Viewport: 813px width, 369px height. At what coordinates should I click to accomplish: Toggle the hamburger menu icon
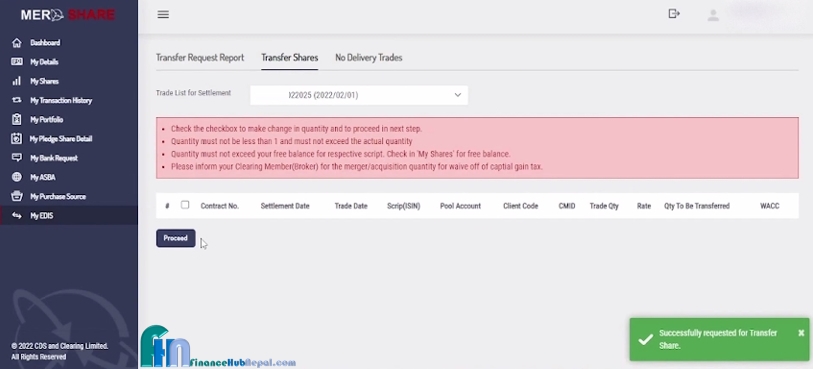pyautogui.click(x=163, y=15)
